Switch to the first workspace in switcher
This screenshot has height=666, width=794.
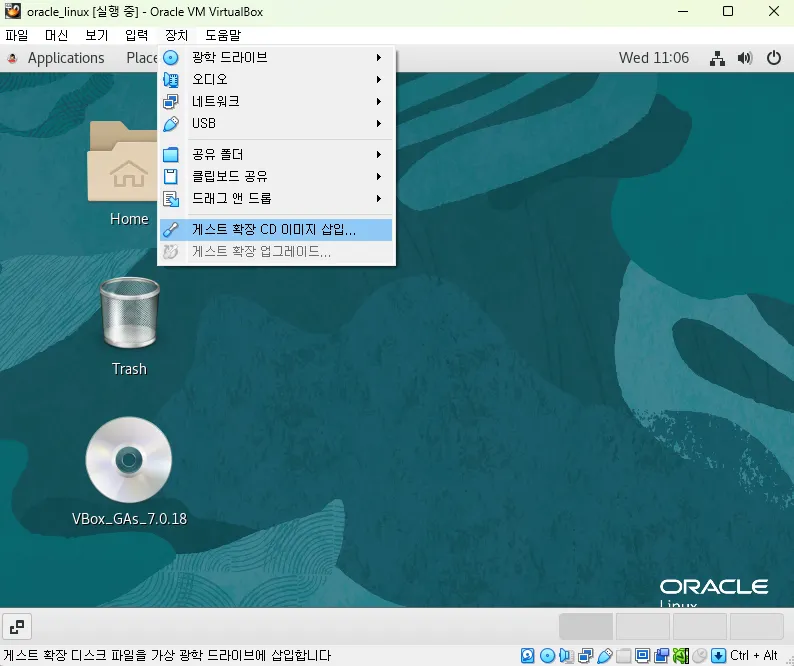586,626
